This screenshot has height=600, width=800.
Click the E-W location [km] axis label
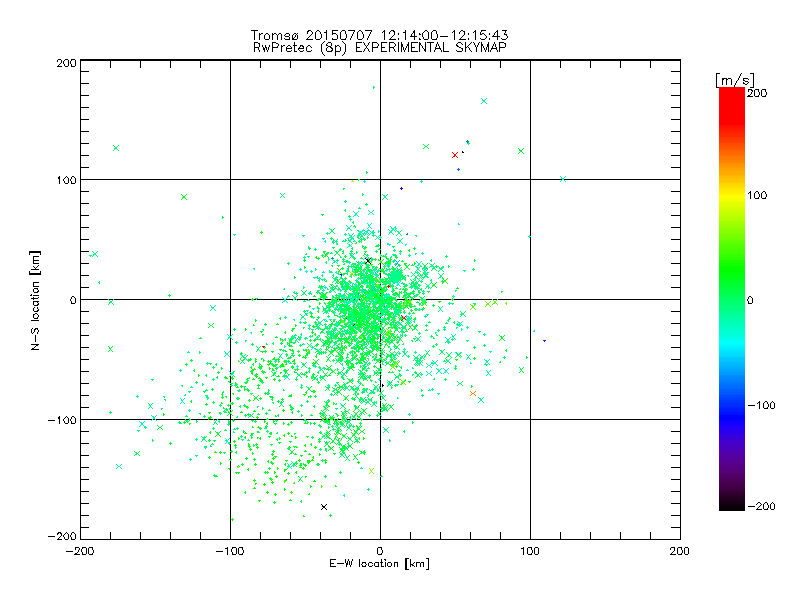pos(379,564)
